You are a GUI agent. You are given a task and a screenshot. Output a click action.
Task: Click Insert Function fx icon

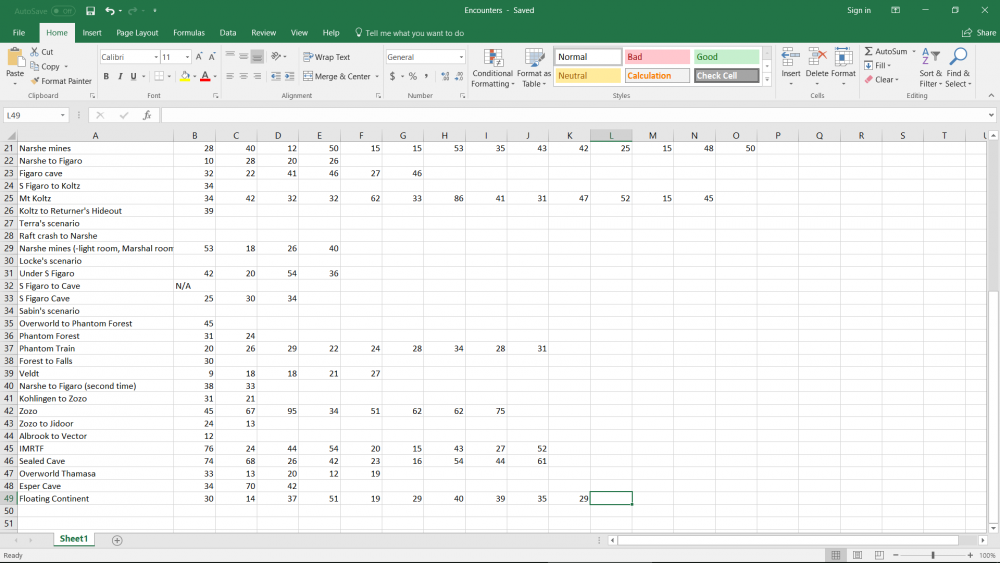coord(147,115)
